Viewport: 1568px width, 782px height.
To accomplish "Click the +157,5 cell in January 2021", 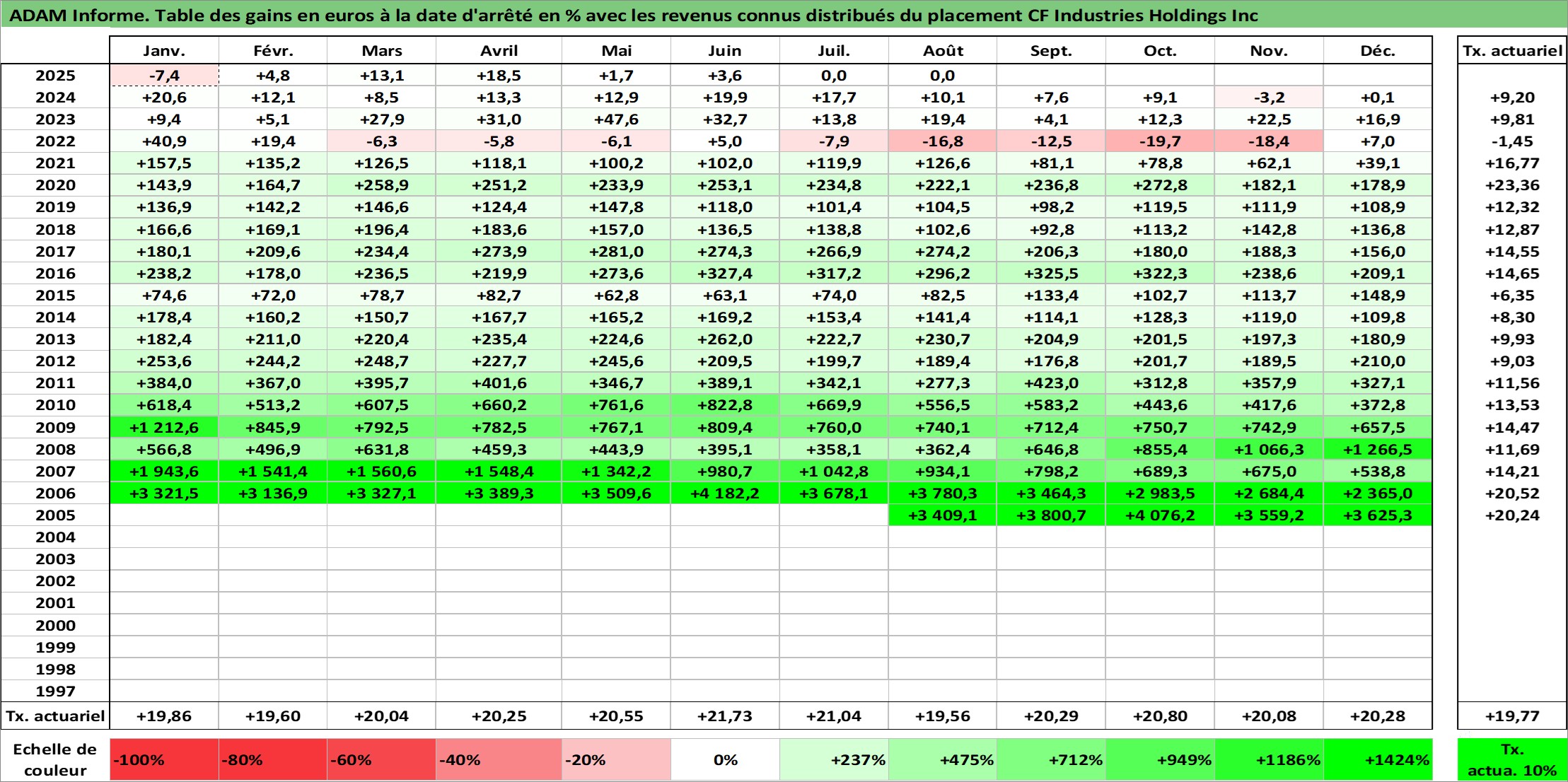I will coord(164,163).
